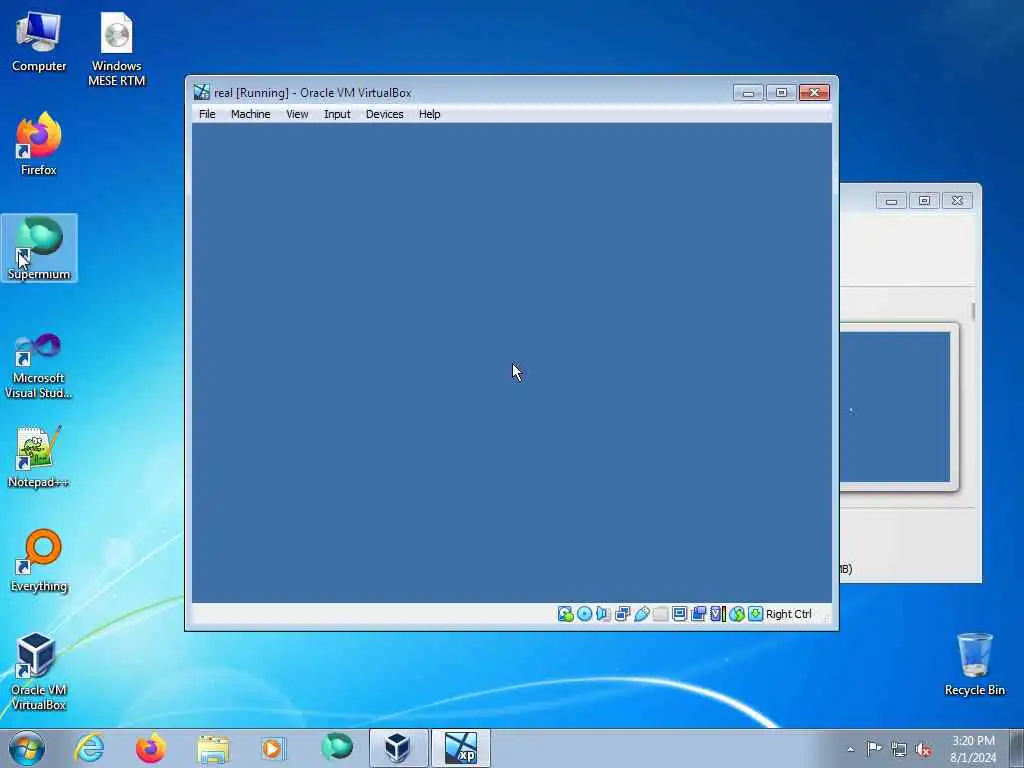Open Windows Media Player from the taskbar
This screenshot has height=768, width=1024.
pyautogui.click(x=273, y=748)
